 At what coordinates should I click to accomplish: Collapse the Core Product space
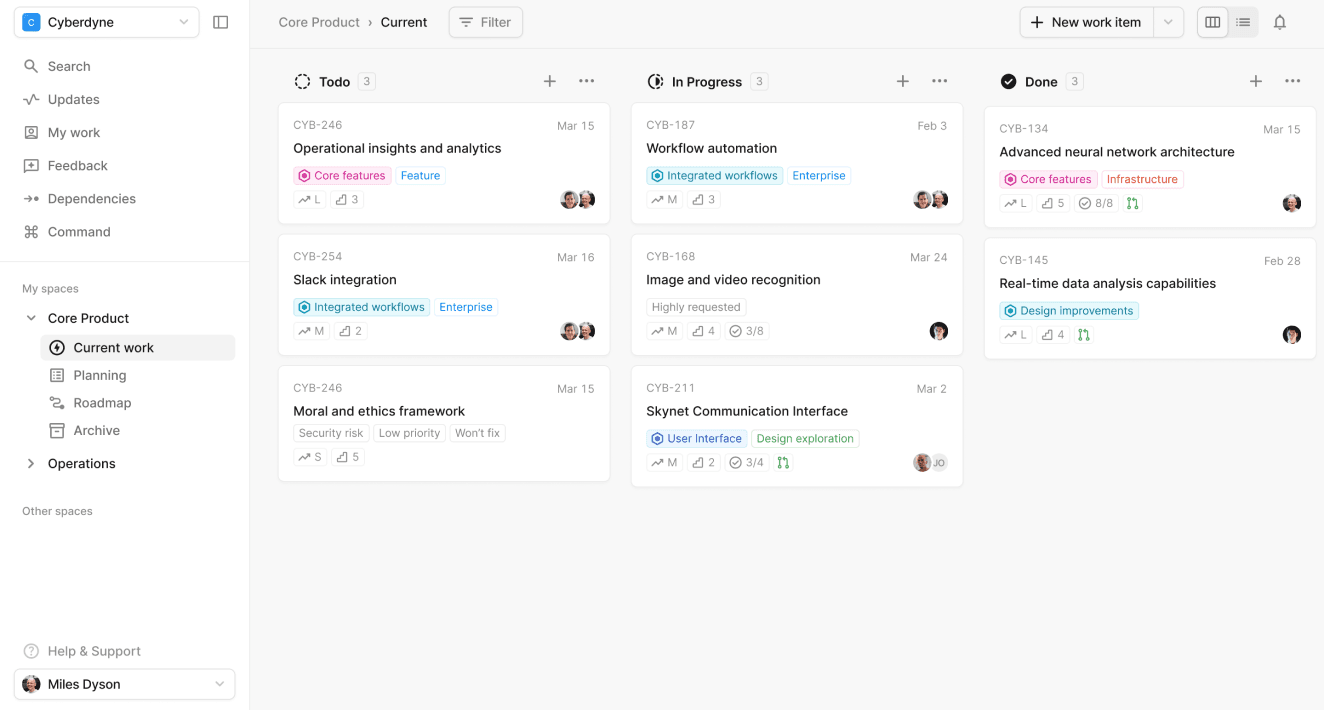31,317
